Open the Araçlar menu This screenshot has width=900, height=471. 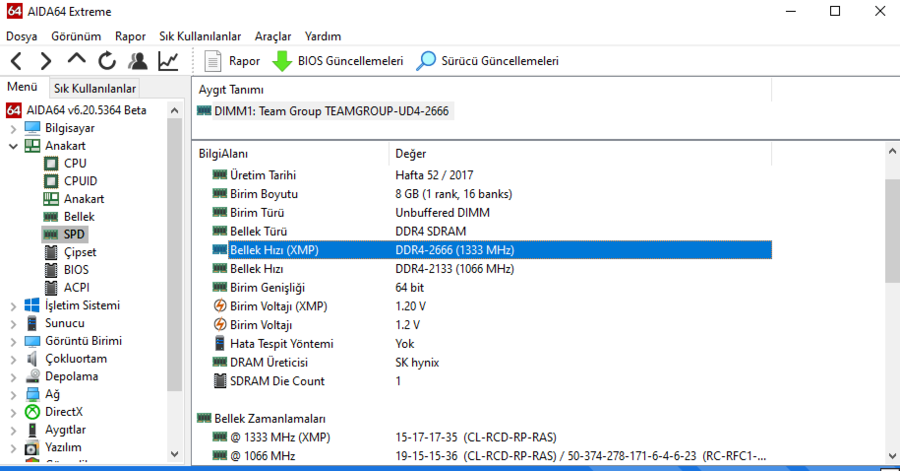(273, 36)
